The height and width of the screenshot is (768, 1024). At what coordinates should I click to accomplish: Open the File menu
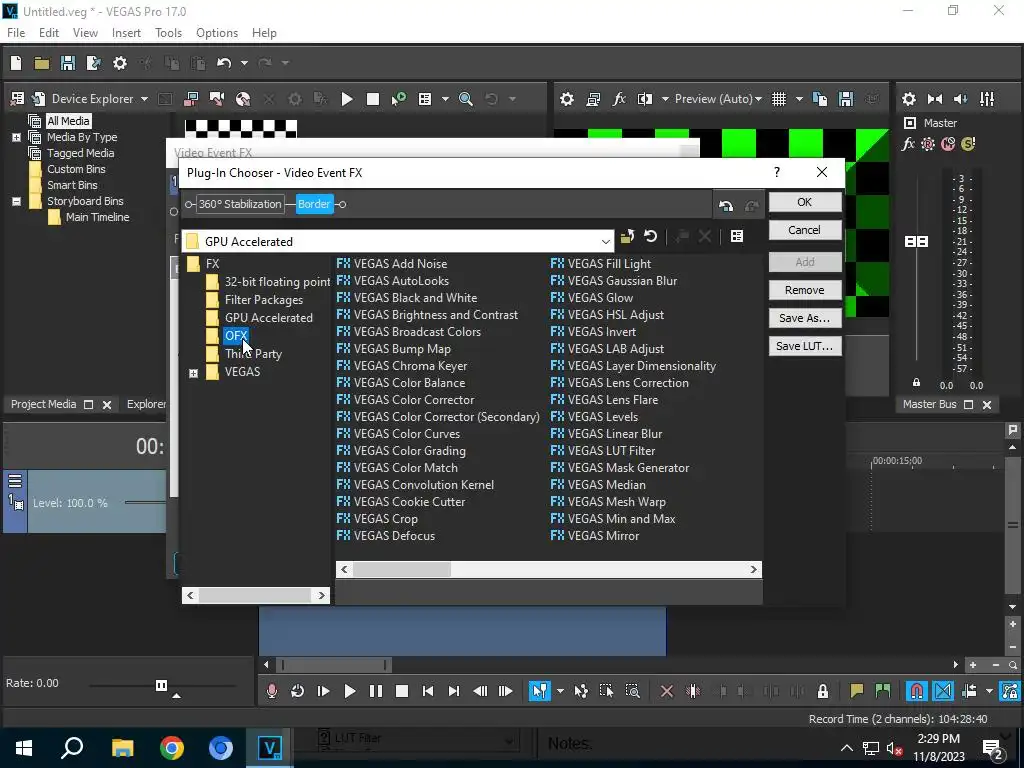tap(16, 33)
